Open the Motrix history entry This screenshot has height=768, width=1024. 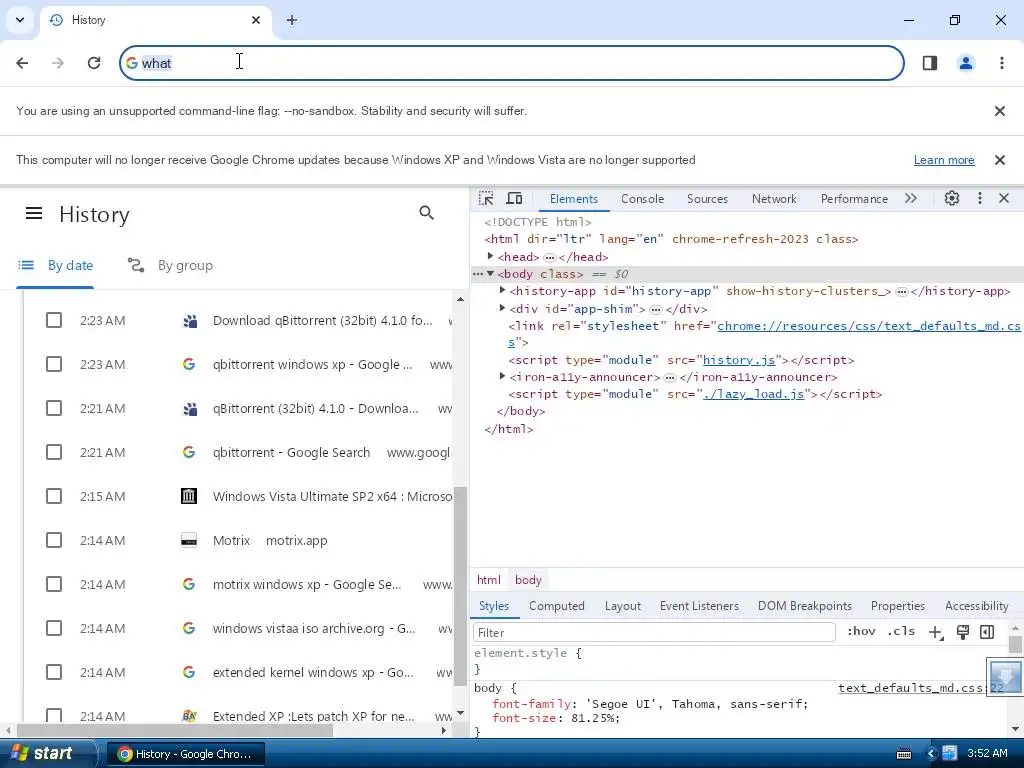232,541
